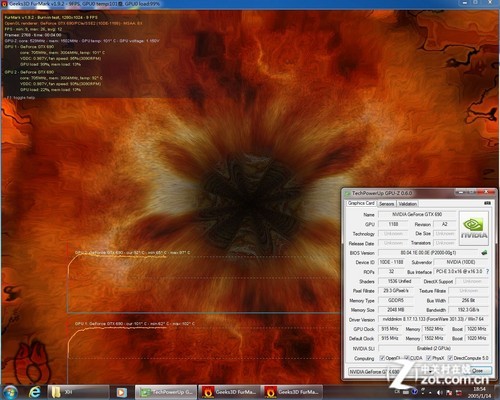
Task: Click the Driver Version field
Action: pos(433,319)
